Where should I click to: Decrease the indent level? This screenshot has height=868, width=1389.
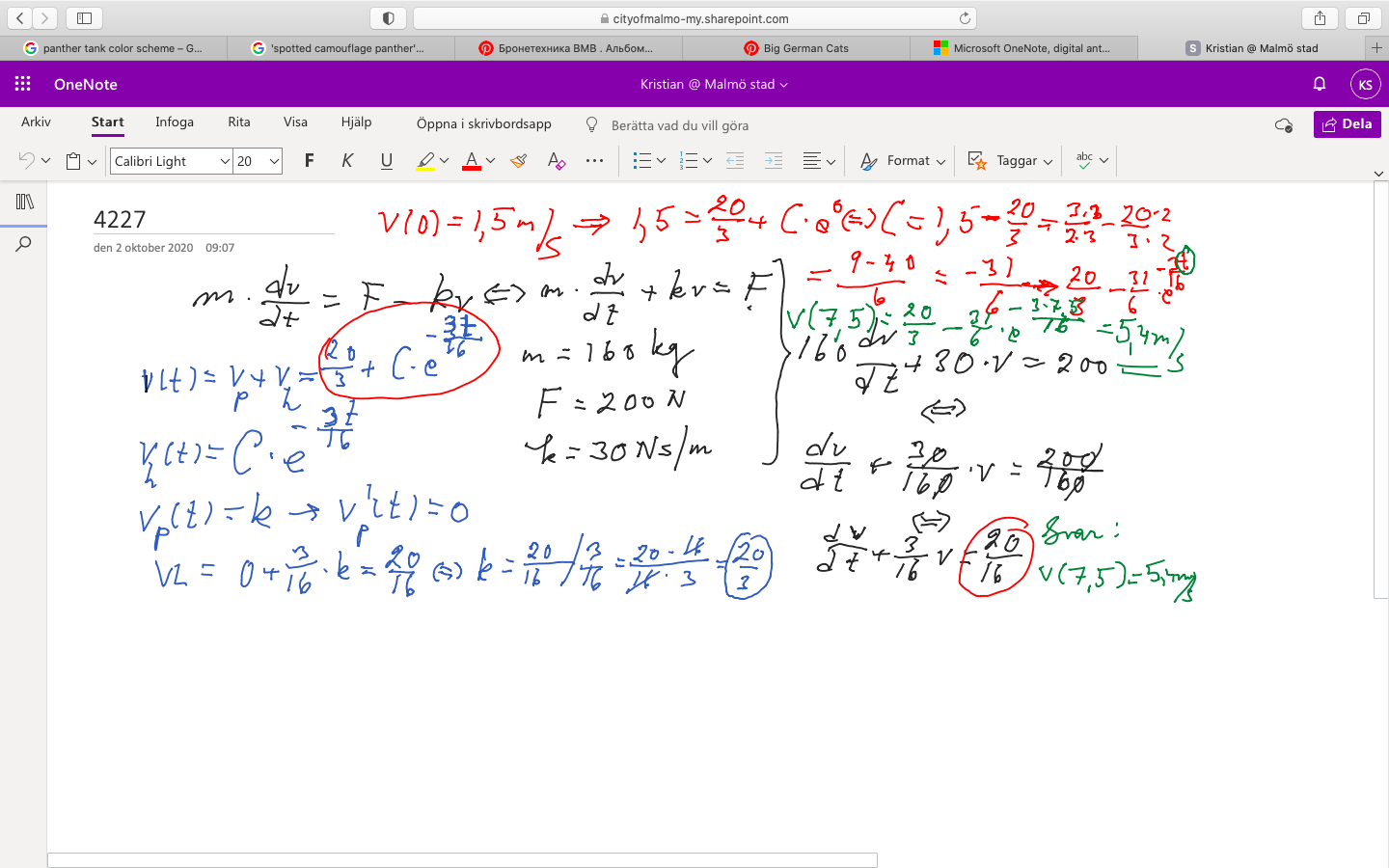tap(735, 161)
